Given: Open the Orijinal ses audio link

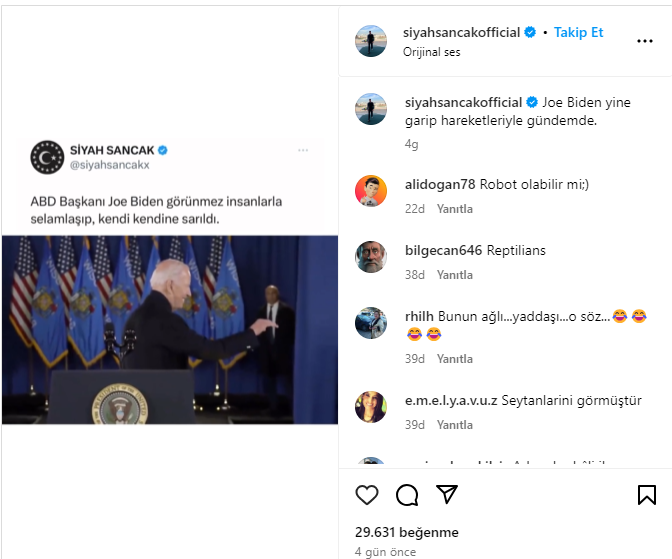Looking at the screenshot, I should point(432,52).
